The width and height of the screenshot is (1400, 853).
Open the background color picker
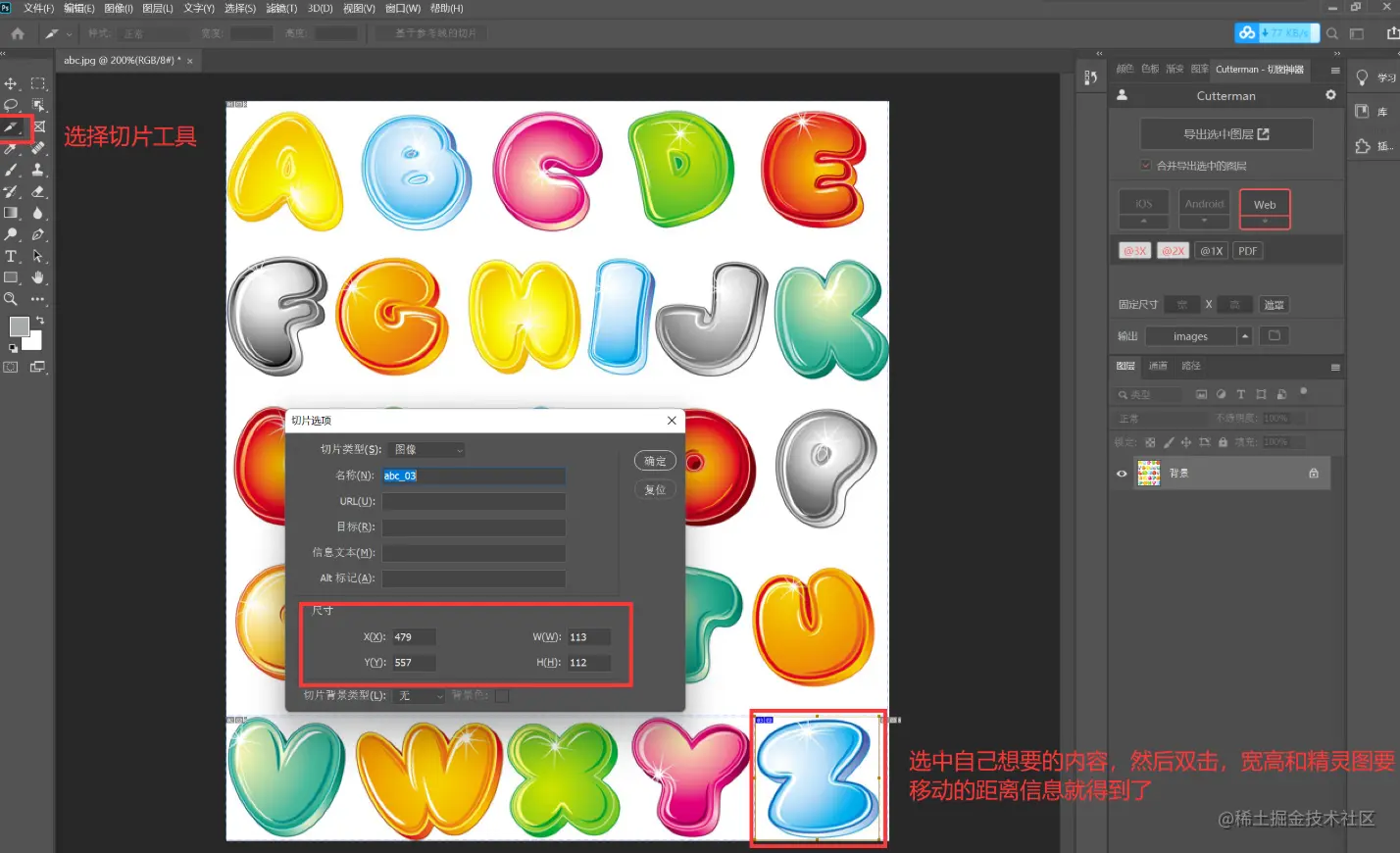tap(35, 342)
